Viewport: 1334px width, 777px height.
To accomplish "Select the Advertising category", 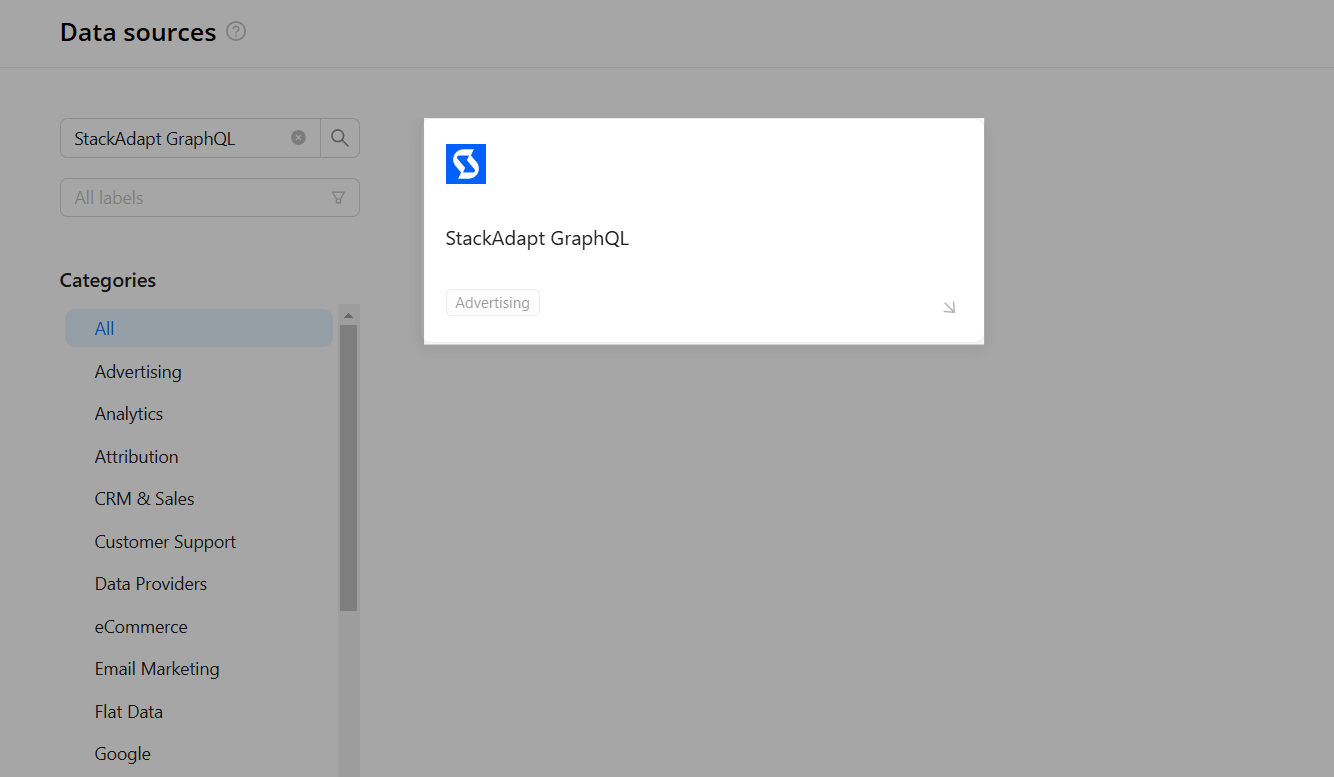I will tap(138, 371).
